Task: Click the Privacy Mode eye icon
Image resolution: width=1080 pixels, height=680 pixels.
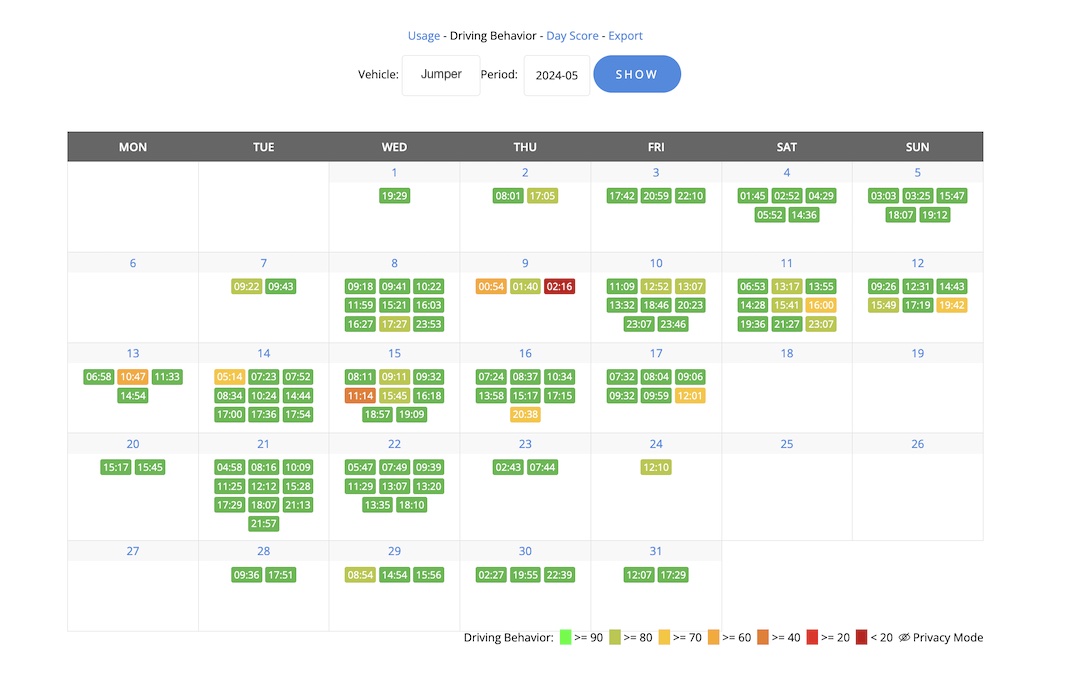Action: click(x=904, y=638)
